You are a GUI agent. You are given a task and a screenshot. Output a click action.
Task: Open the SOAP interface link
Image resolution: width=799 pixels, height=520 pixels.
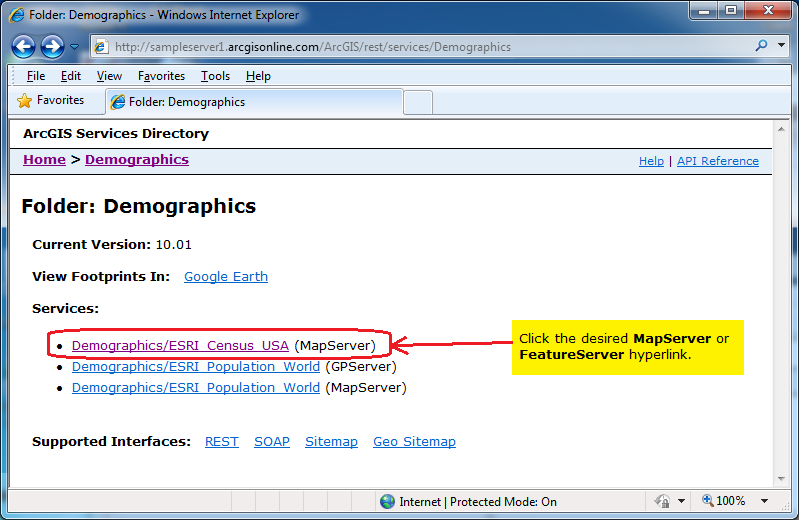272,441
